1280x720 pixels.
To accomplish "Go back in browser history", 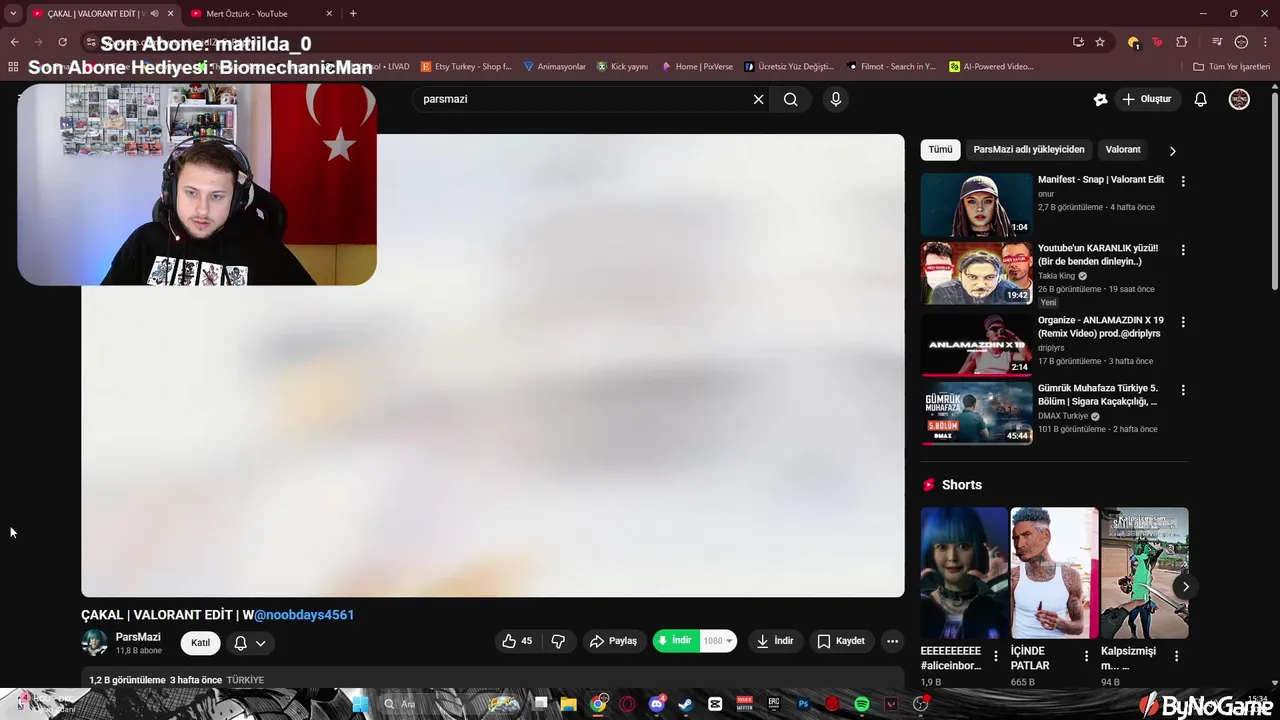I will click(14, 42).
